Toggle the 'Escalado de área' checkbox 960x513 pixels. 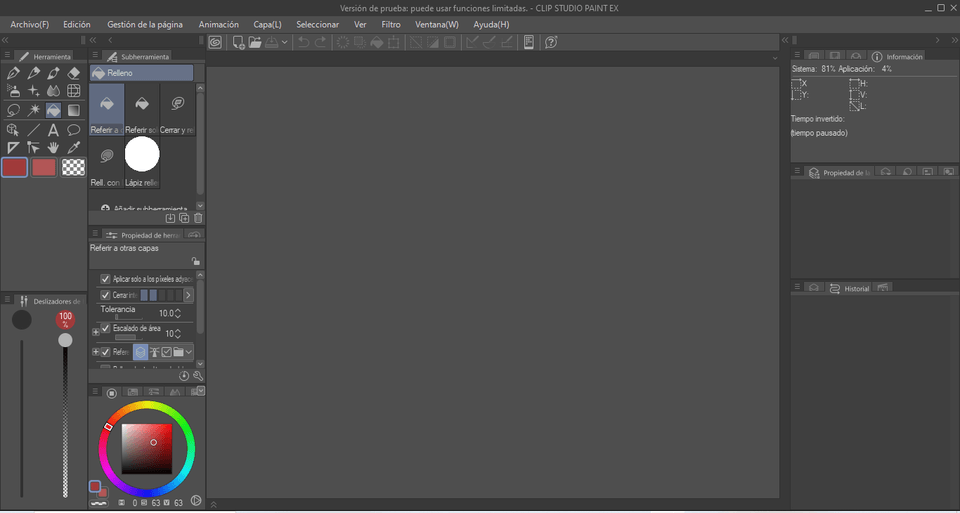[x=106, y=327]
